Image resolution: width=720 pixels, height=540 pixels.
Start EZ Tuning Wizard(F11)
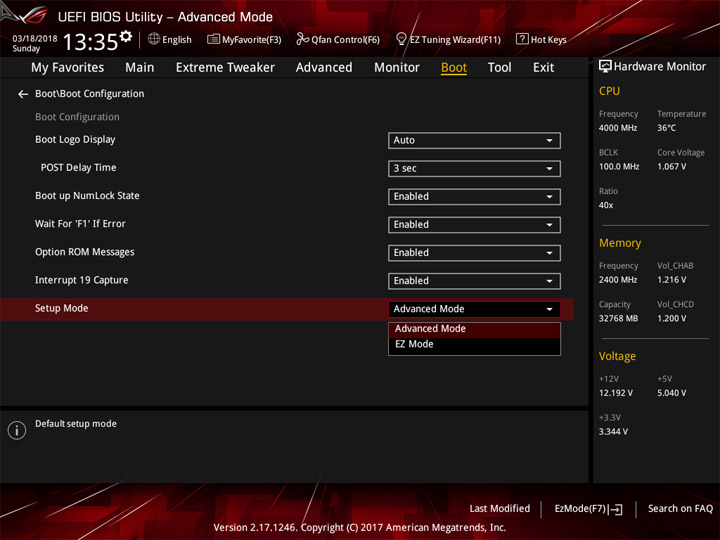[x=448, y=39]
